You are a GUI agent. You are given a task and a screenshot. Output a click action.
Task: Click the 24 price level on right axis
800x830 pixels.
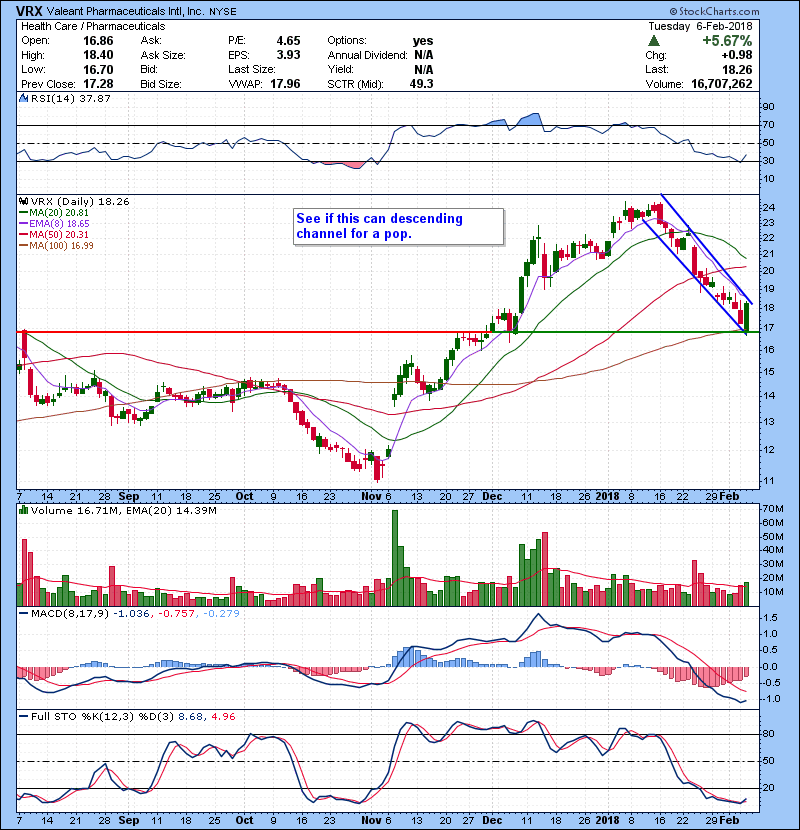pos(768,208)
